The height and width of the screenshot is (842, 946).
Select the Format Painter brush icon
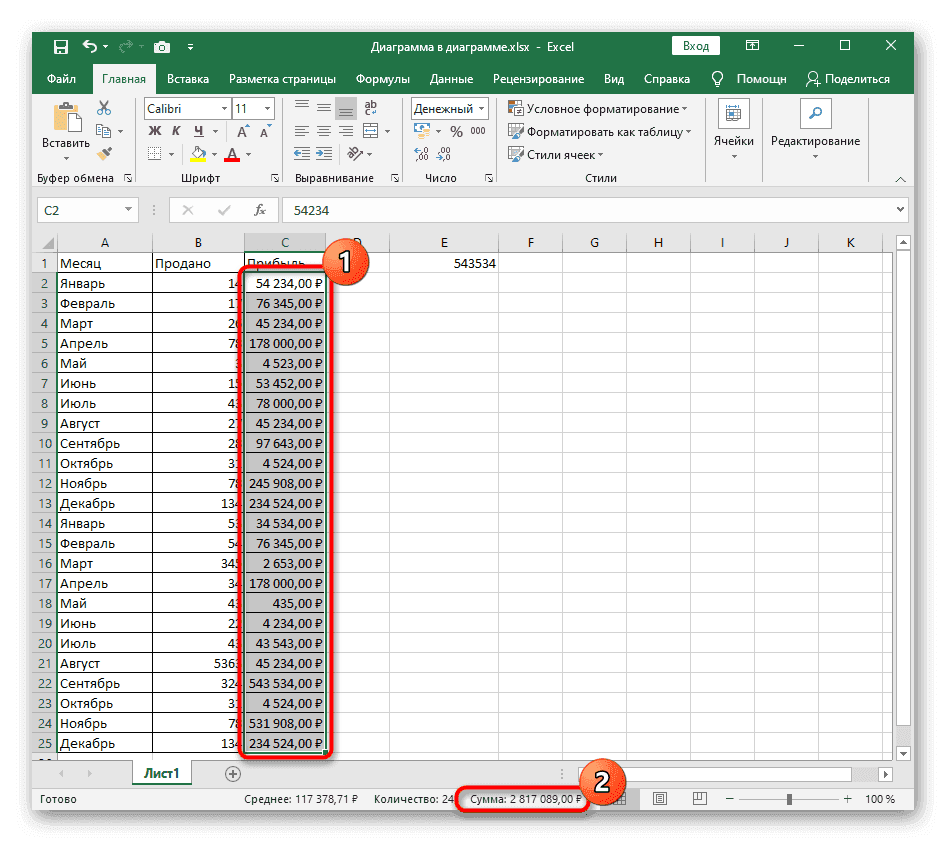click(x=104, y=153)
